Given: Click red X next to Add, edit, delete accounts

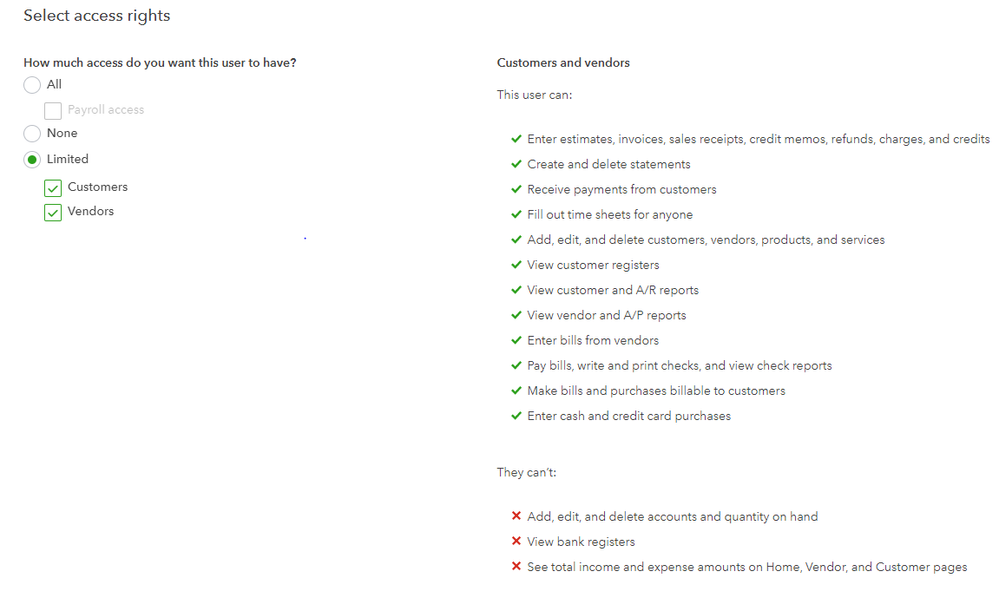Looking at the screenshot, I should 516,517.
